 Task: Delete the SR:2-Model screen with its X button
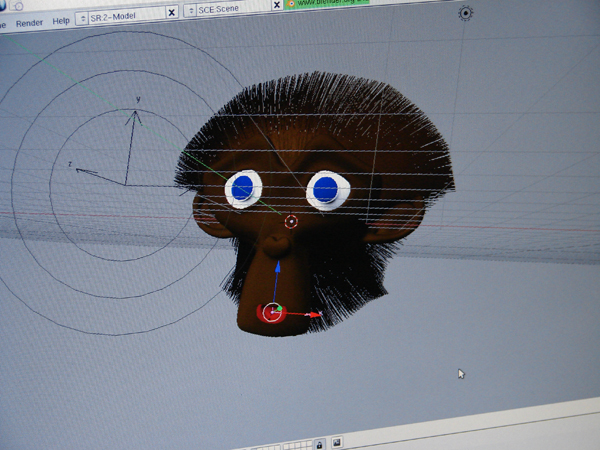(172, 13)
